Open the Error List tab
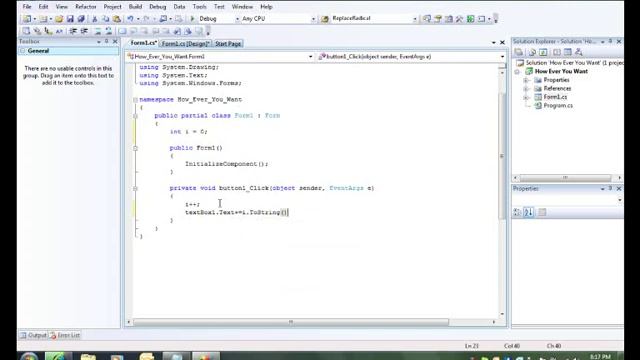 click(x=65, y=335)
